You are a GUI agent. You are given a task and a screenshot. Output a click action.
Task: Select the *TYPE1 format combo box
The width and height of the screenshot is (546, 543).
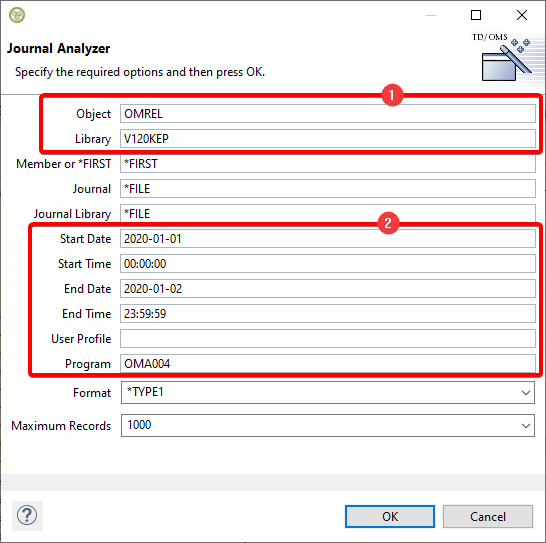[328, 393]
